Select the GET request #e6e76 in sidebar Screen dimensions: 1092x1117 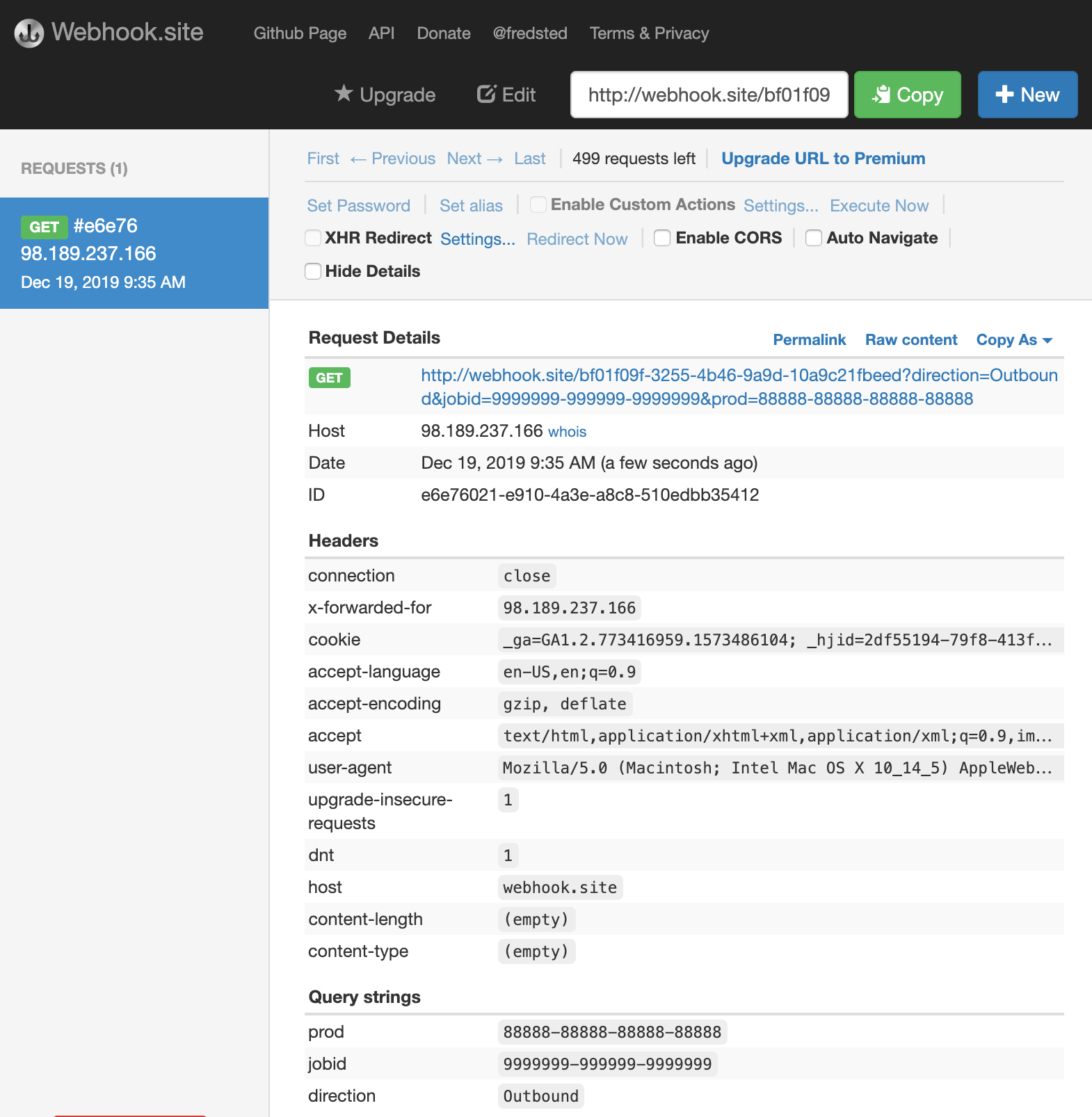(134, 253)
